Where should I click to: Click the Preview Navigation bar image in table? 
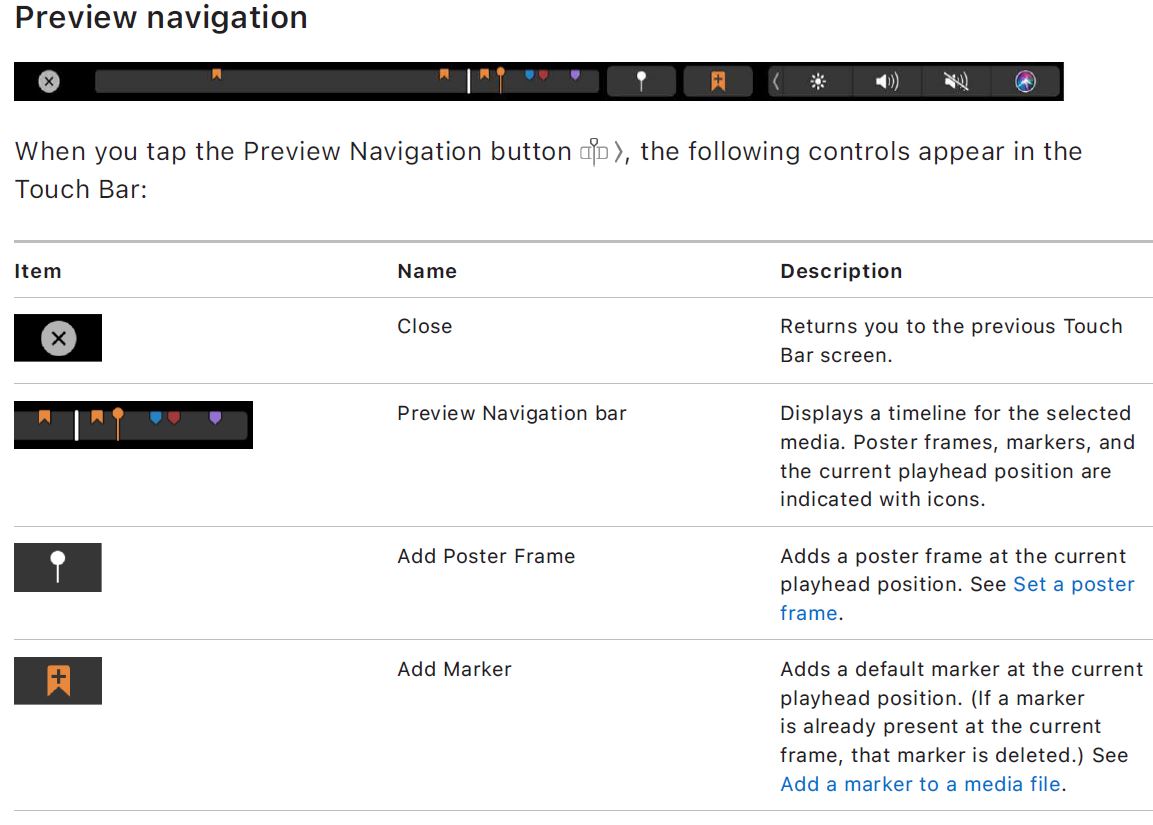133,425
